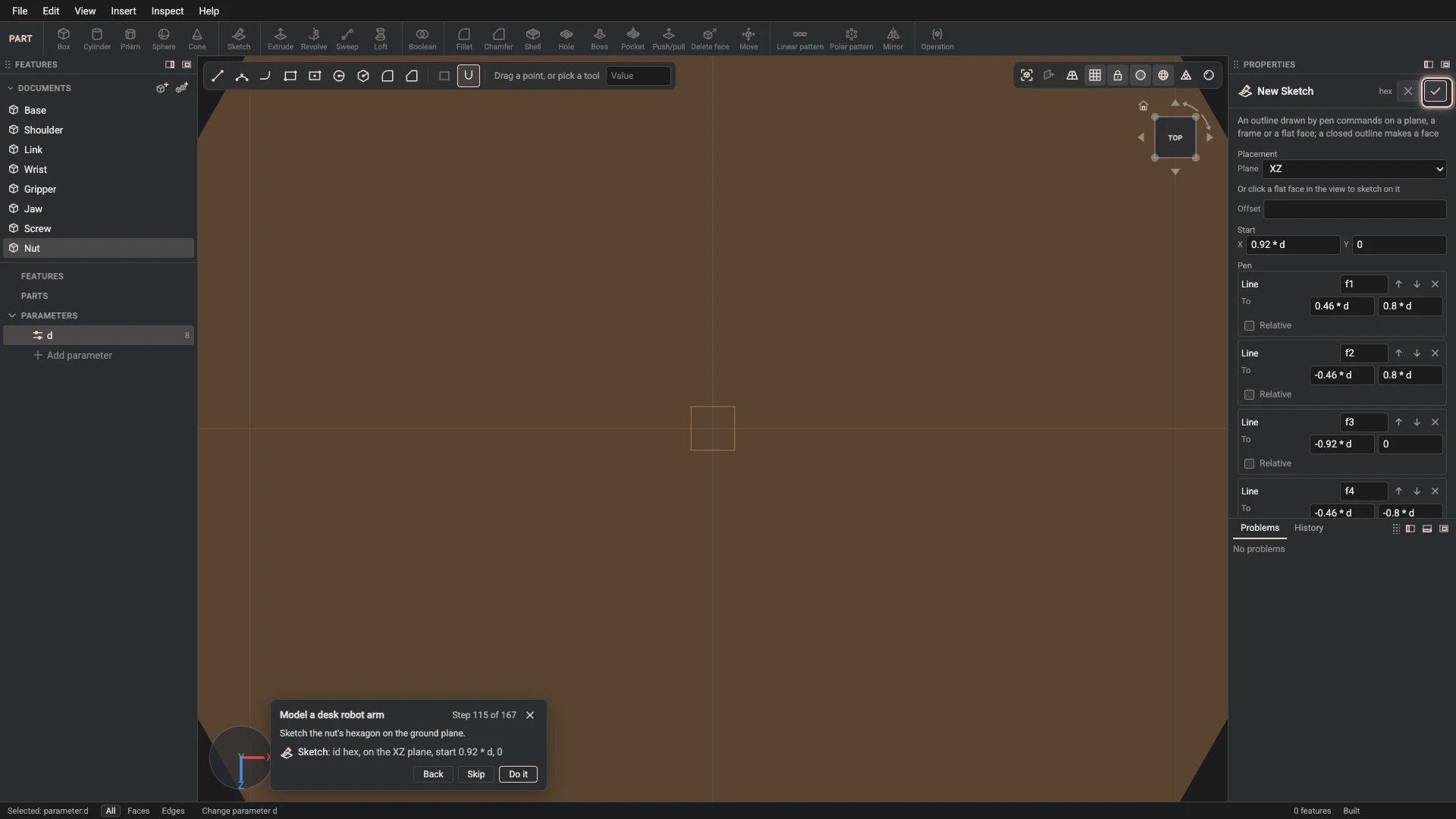Open the File menu
This screenshot has width=1456, height=819.
(x=20, y=11)
